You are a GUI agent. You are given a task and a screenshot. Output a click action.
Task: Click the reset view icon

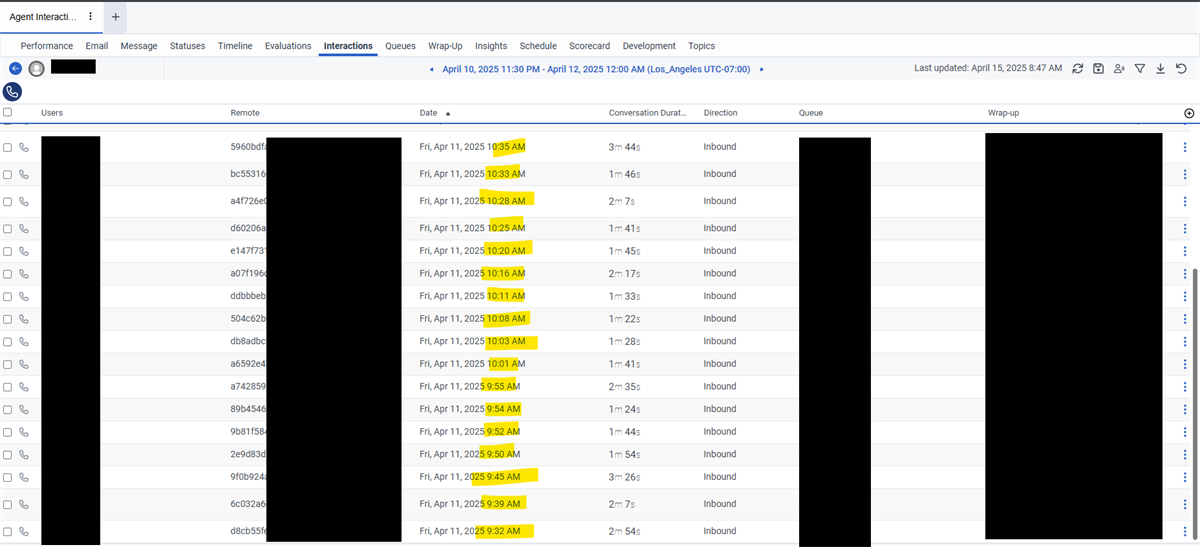1181,68
